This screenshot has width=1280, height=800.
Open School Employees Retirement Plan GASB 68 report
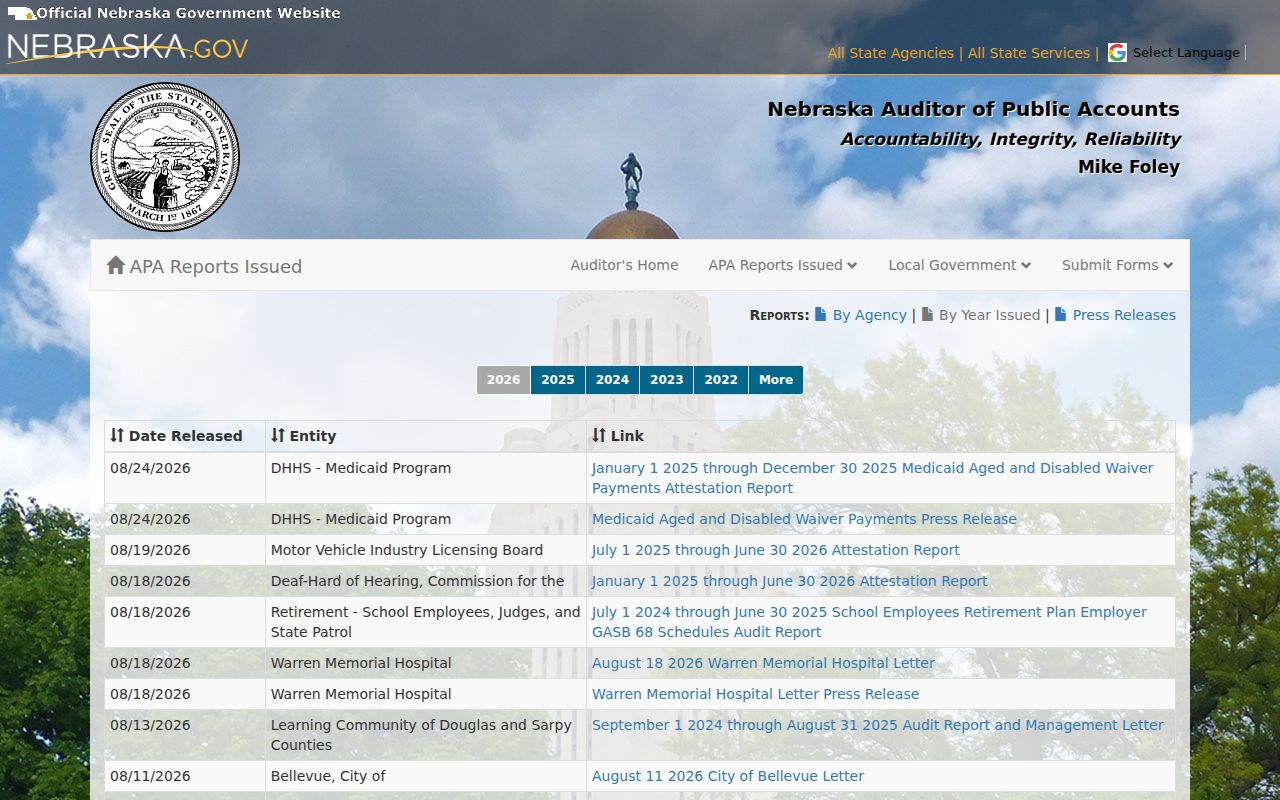pos(870,622)
